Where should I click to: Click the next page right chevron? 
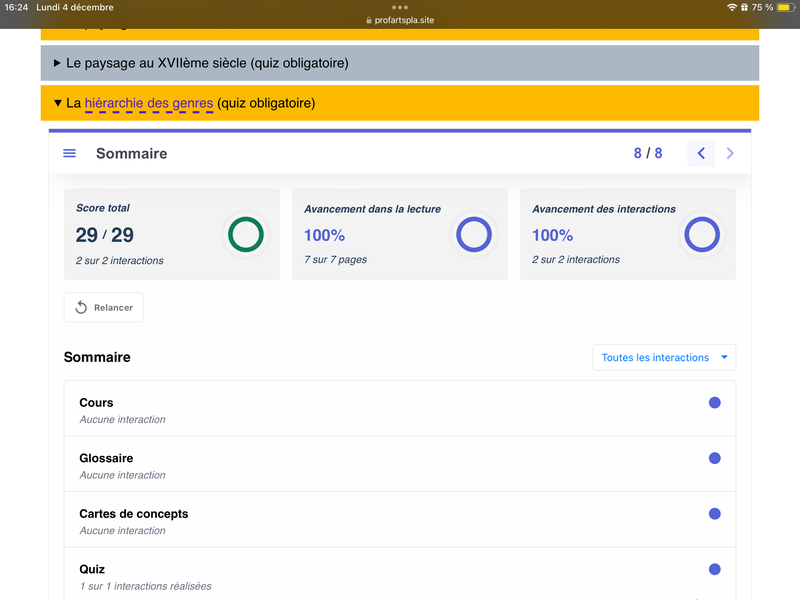pyautogui.click(x=730, y=153)
